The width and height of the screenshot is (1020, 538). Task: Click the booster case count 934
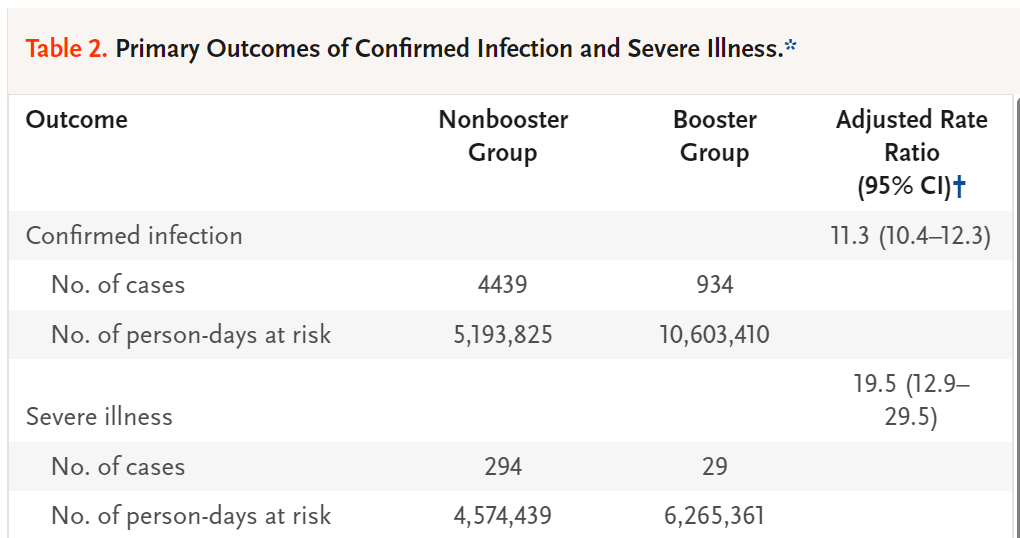[714, 285]
